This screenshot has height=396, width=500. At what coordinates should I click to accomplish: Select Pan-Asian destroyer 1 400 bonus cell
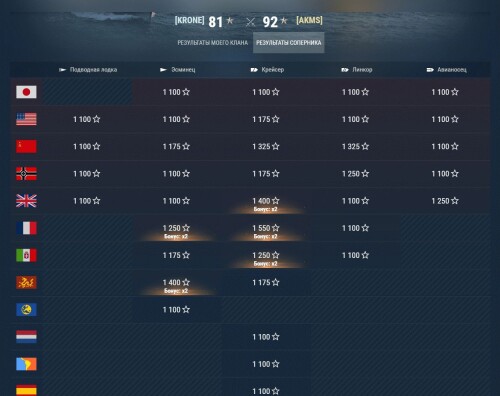coord(176,283)
